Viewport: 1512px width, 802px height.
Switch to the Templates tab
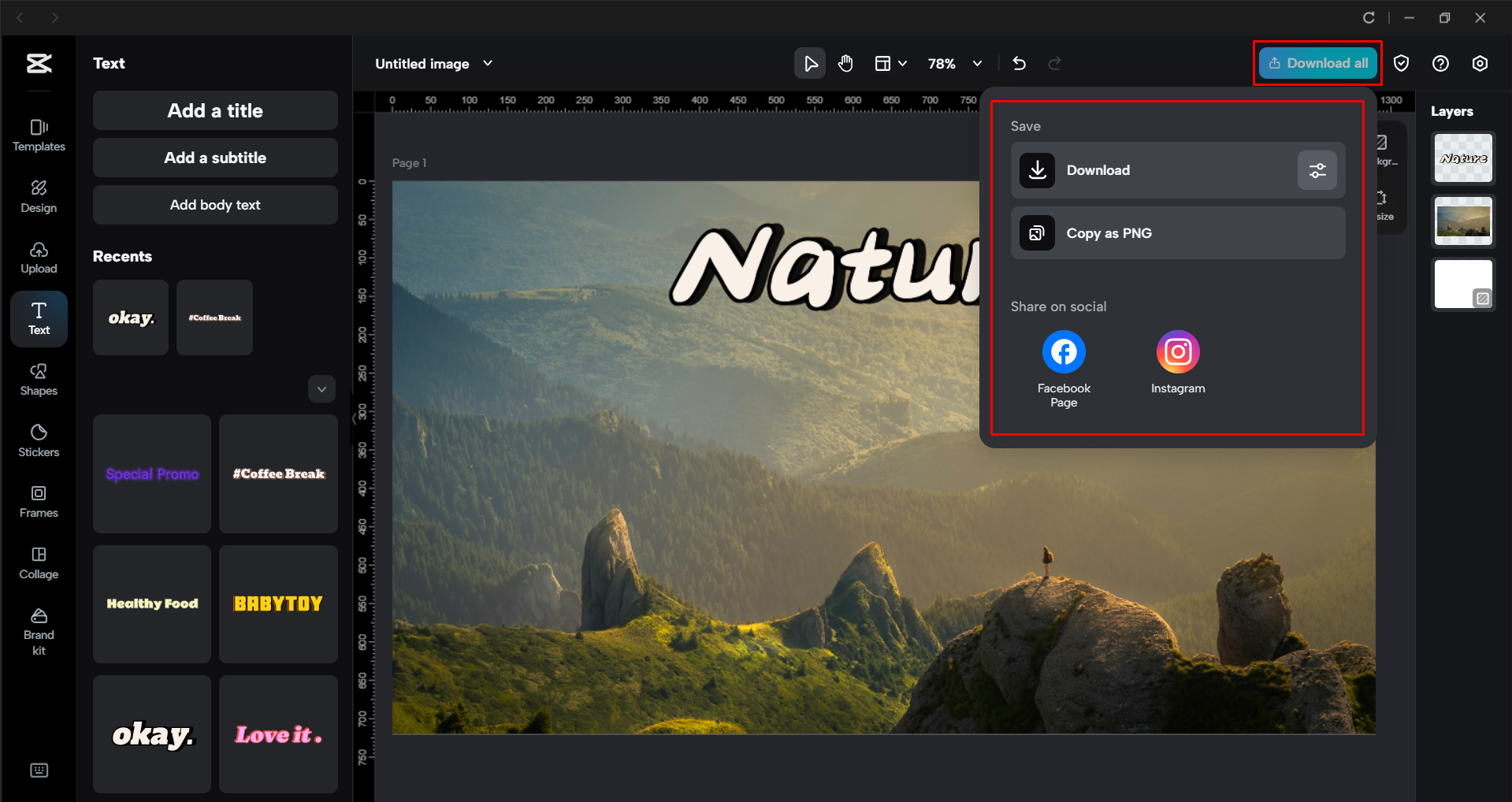[39, 135]
